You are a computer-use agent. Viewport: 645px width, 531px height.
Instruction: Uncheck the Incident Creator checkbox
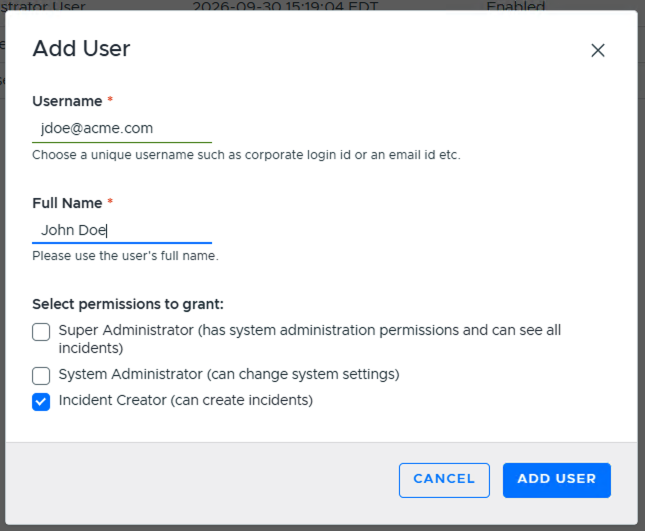point(41,402)
